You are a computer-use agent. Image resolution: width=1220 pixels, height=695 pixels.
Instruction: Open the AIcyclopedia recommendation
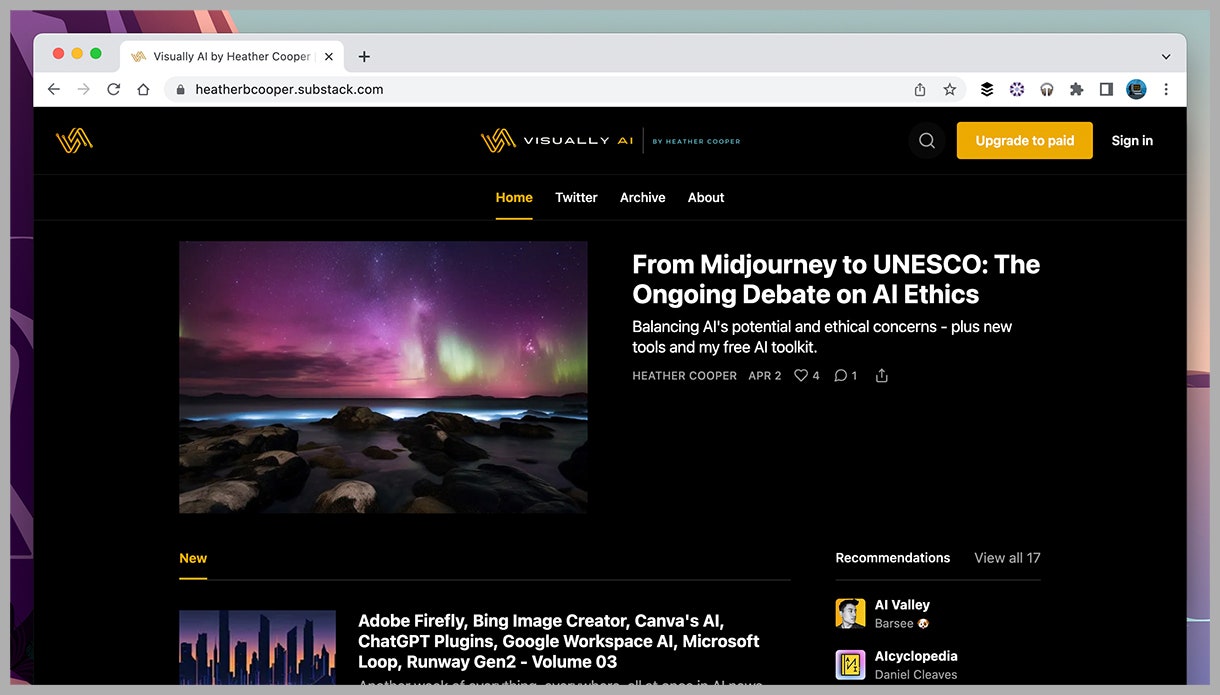[x=916, y=656]
